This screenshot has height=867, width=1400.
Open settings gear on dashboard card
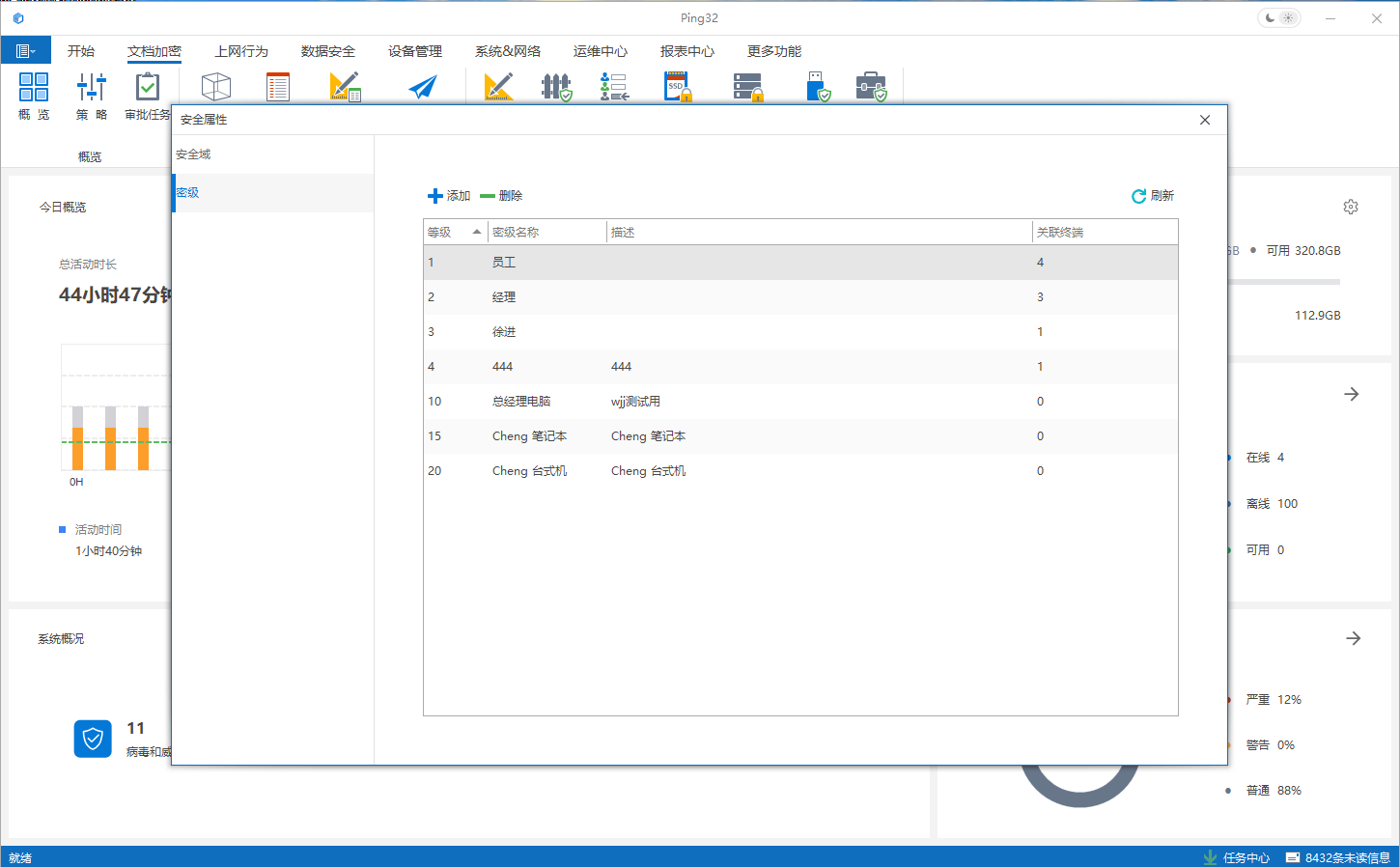tap(1351, 207)
